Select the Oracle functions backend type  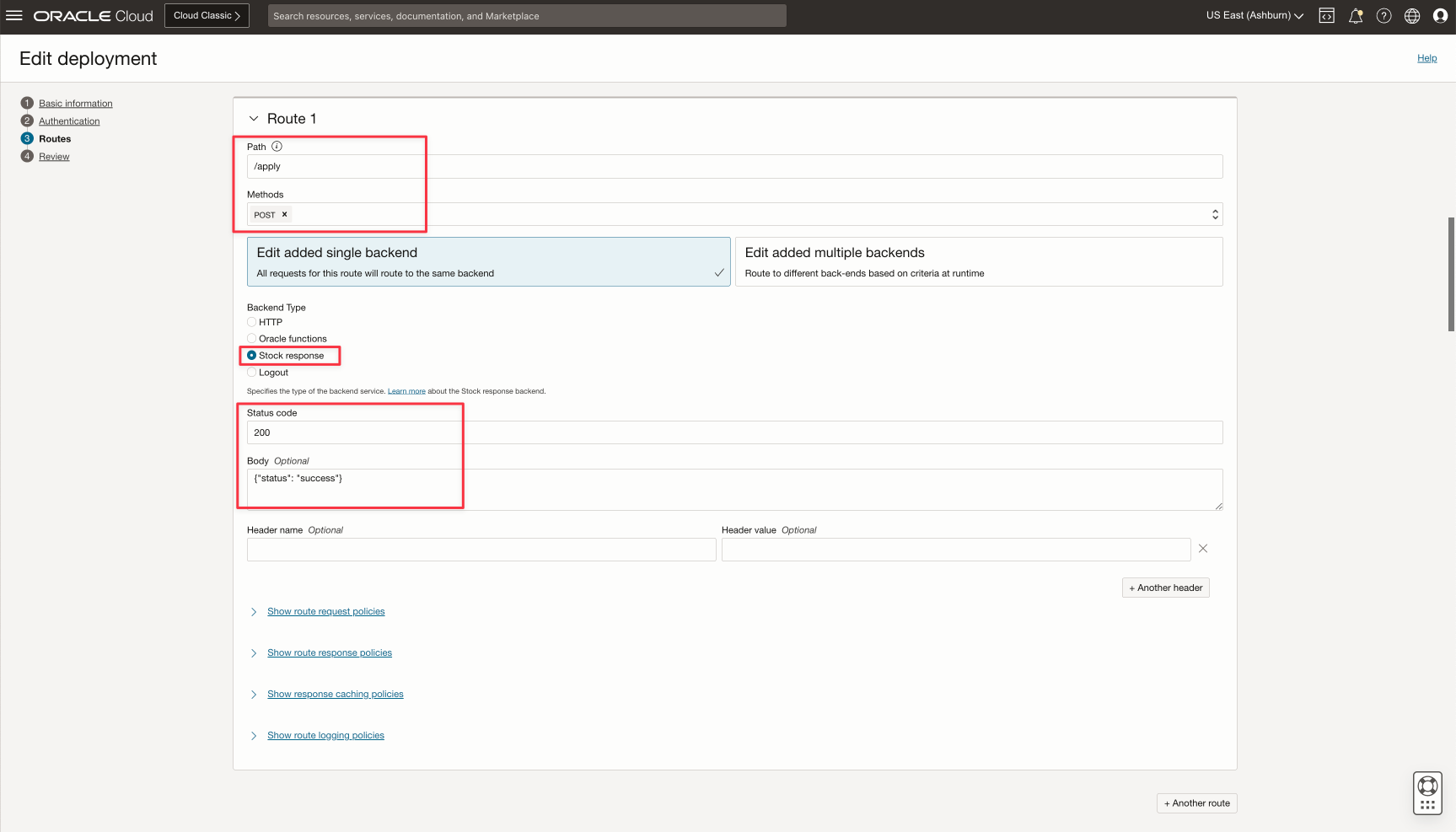pyautogui.click(x=252, y=339)
